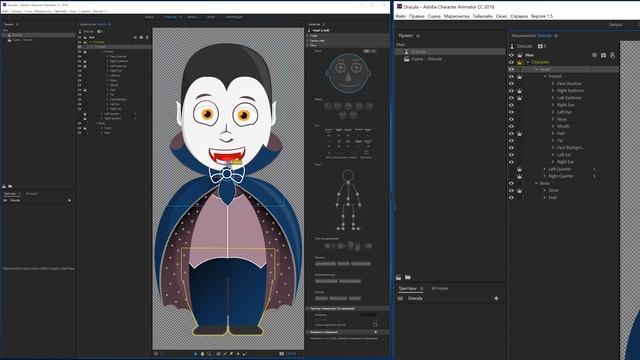Screen dimensions: 640x360
Task: Toggle the crown icon on Left Quarter row, right window
Action: [x=520, y=169]
